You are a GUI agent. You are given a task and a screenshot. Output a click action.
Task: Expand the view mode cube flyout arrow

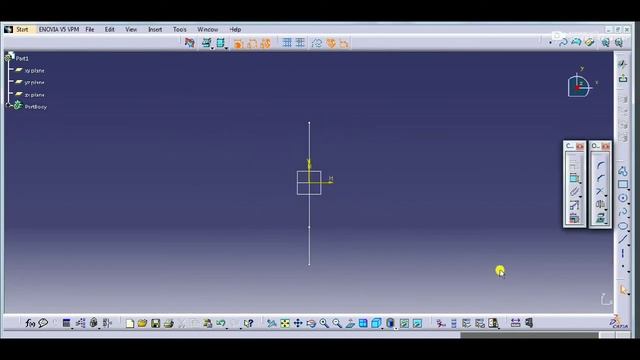[382, 329]
